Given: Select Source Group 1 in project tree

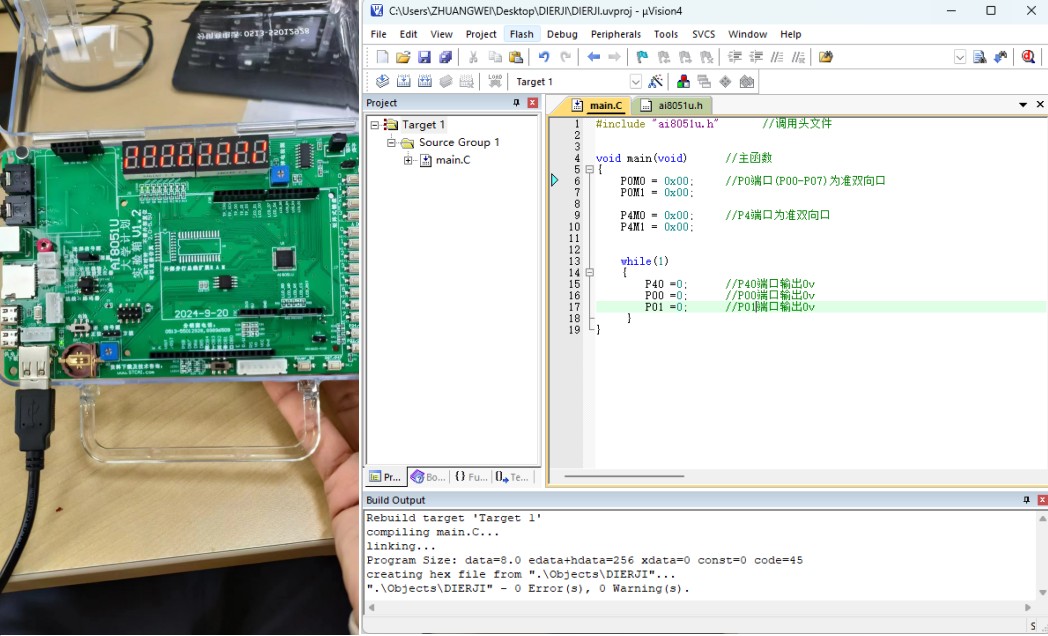Looking at the screenshot, I should [x=458, y=142].
